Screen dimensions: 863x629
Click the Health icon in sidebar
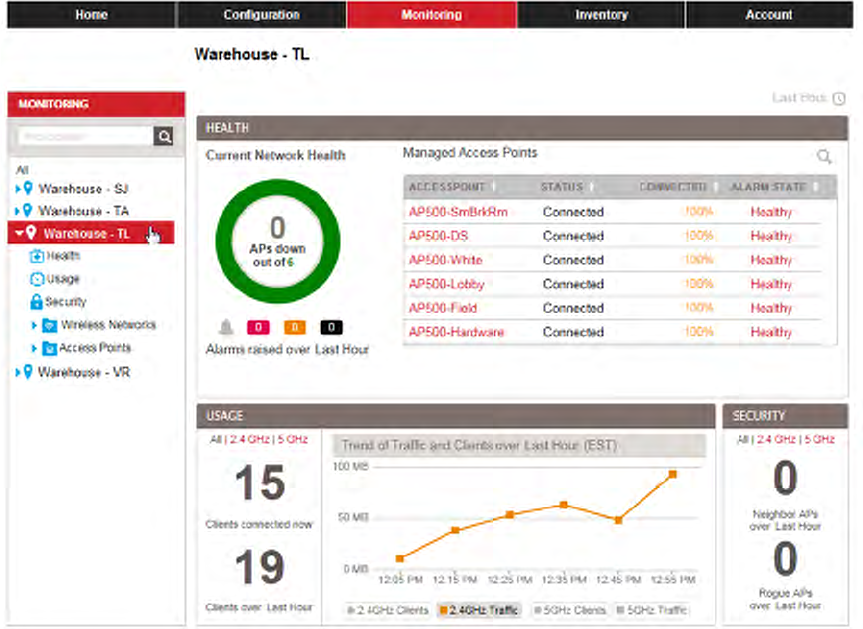37,256
